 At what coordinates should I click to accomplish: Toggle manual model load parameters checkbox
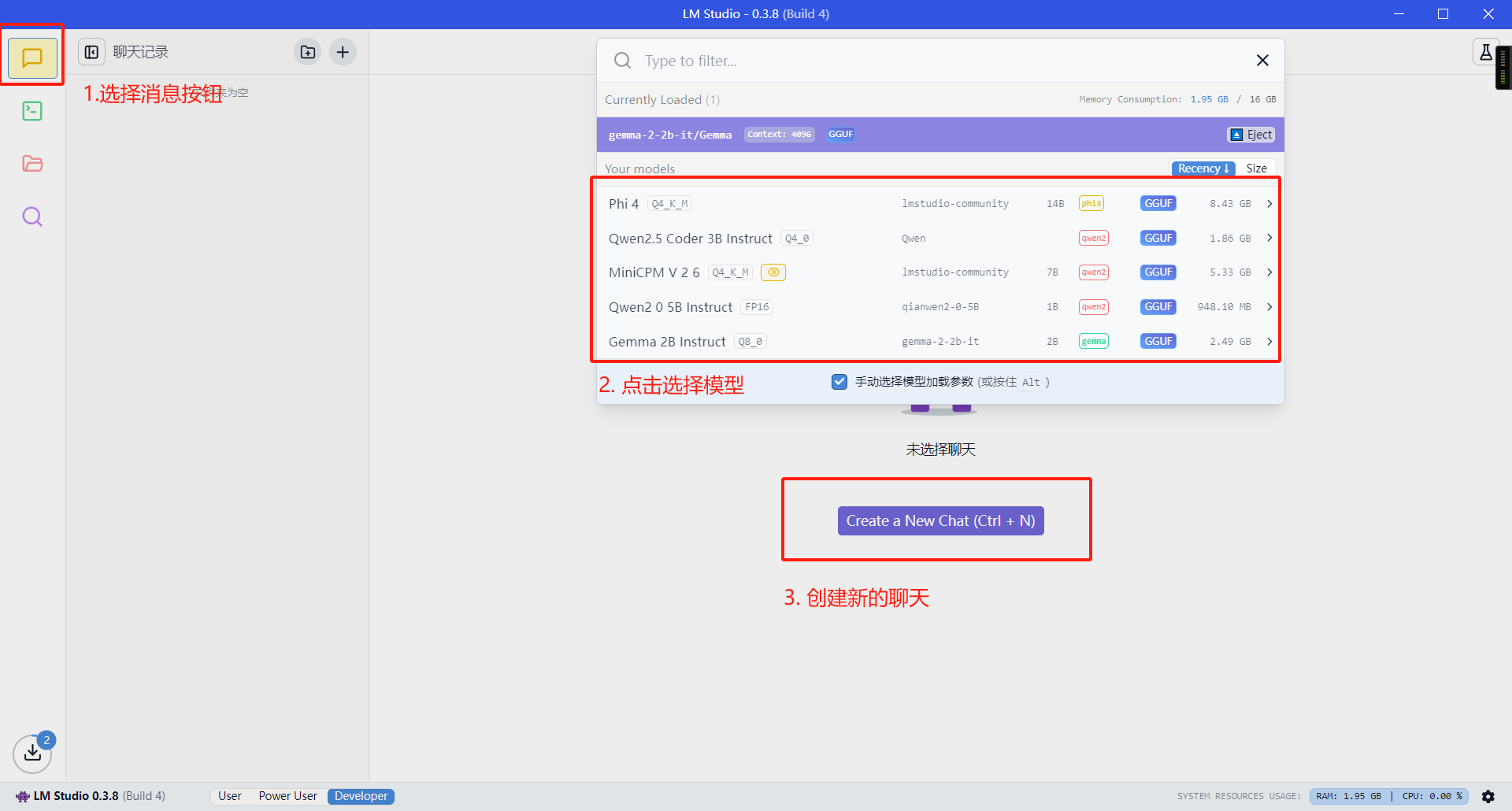[839, 382]
